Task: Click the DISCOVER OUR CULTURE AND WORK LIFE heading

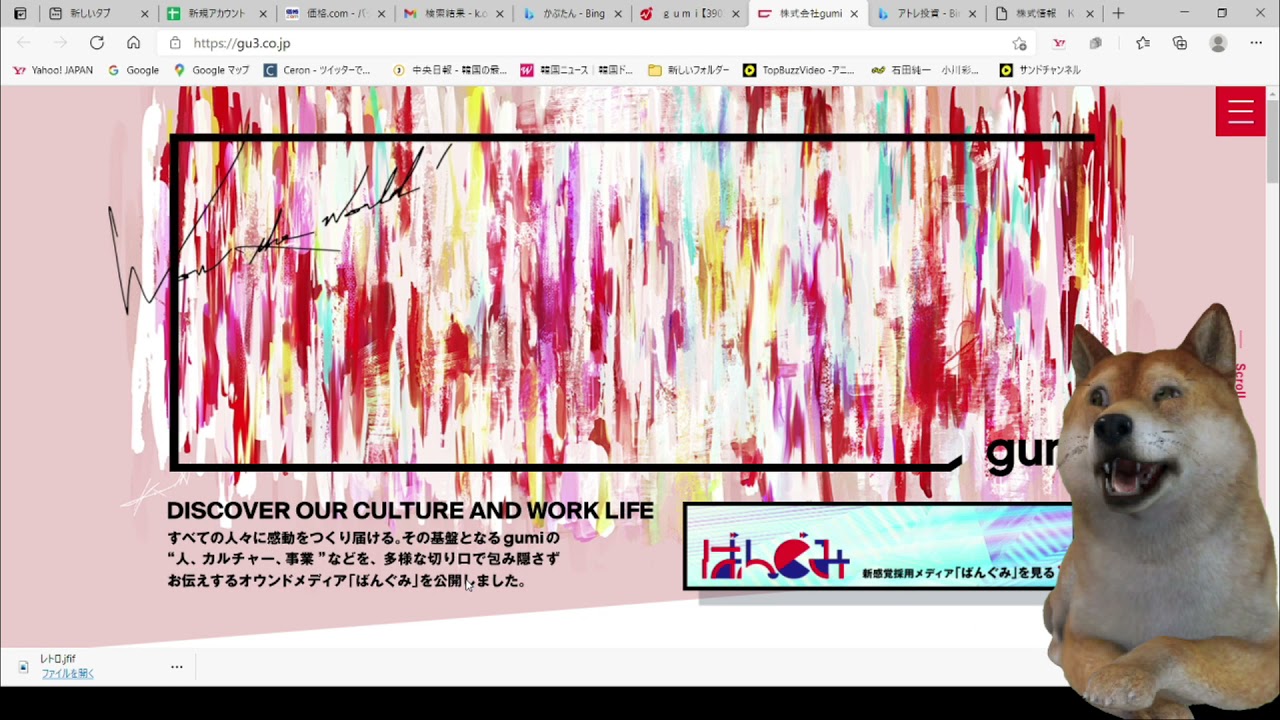Action: [x=410, y=511]
